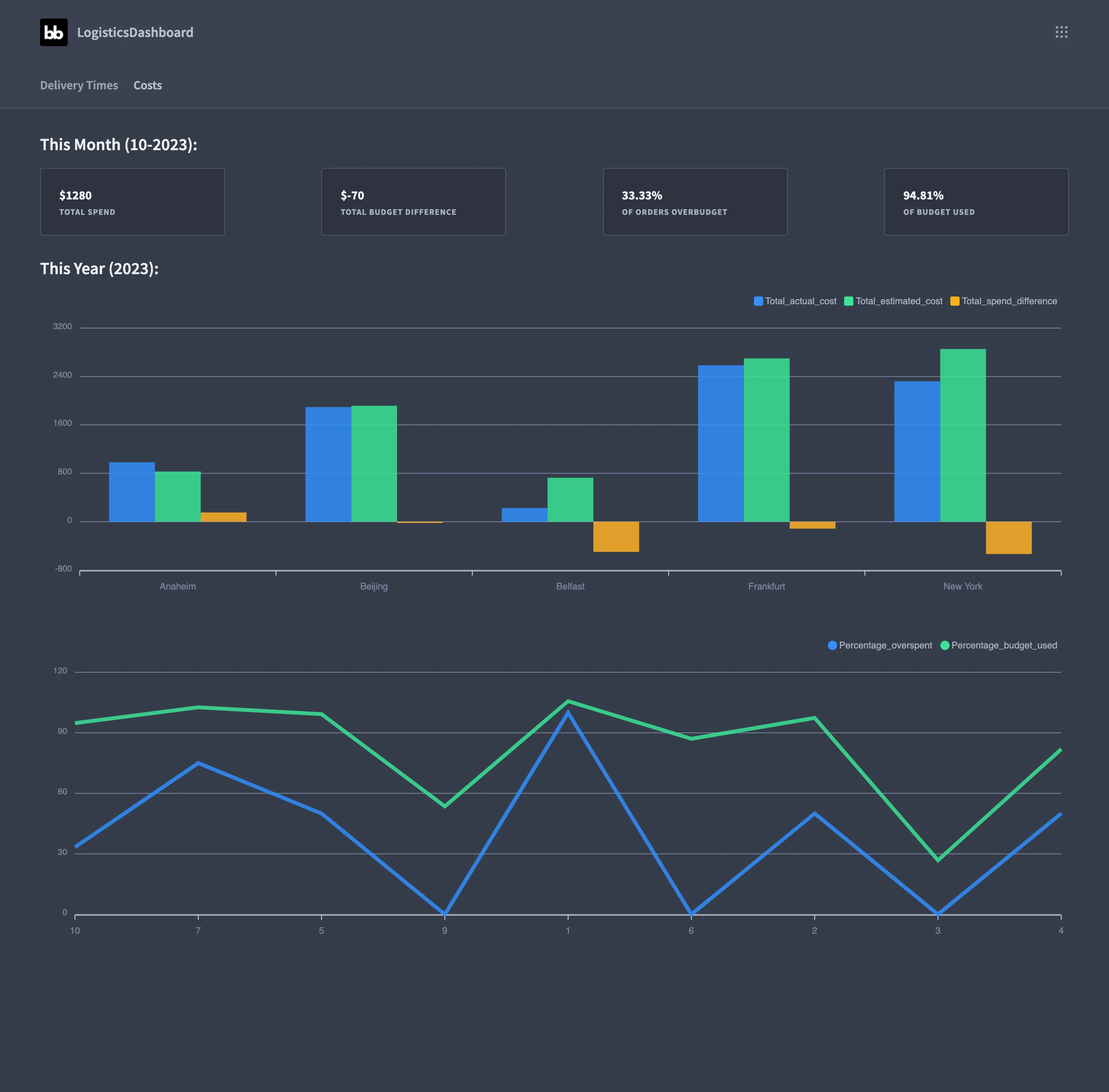Click Belfast blue actual cost bar

click(525, 515)
